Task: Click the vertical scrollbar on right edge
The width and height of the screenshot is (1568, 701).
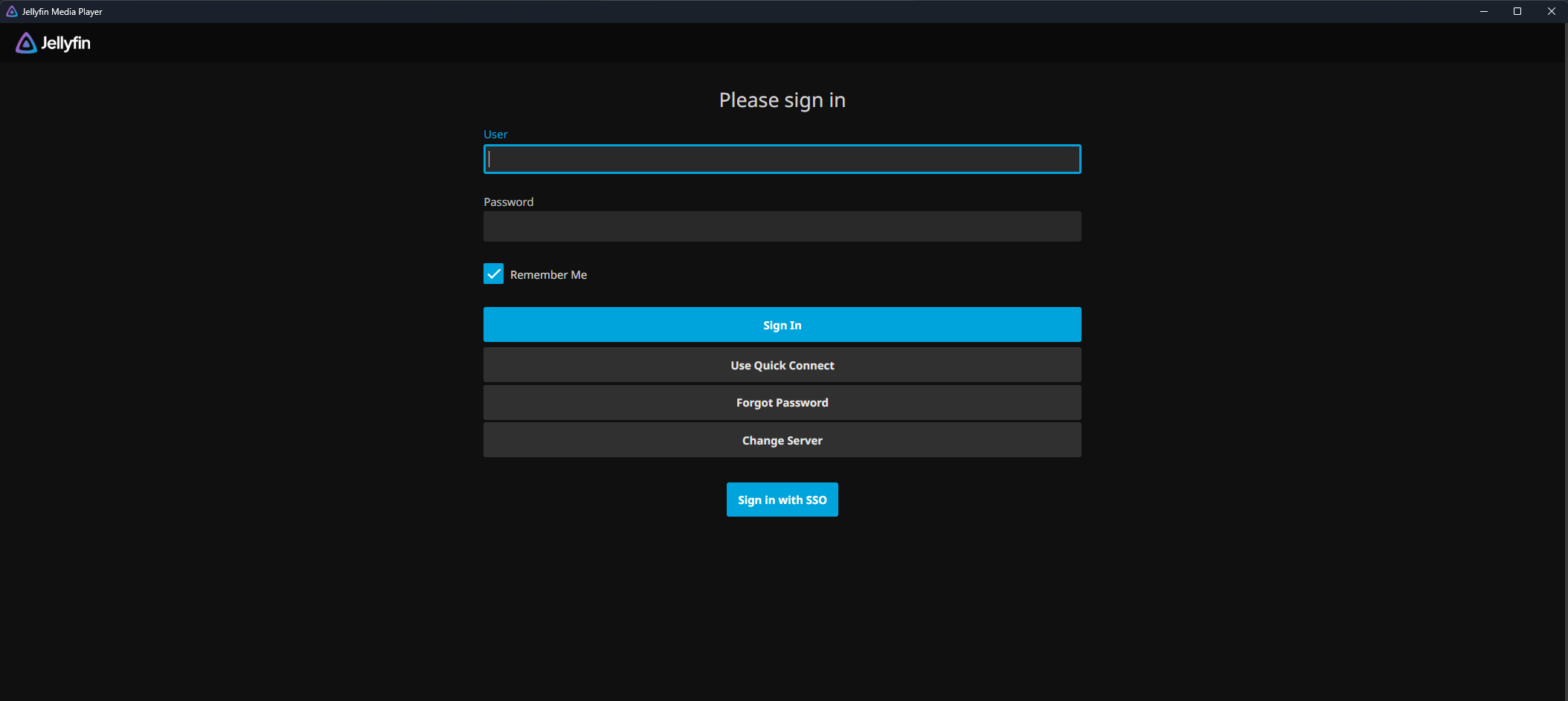Action: pos(1565,357)
